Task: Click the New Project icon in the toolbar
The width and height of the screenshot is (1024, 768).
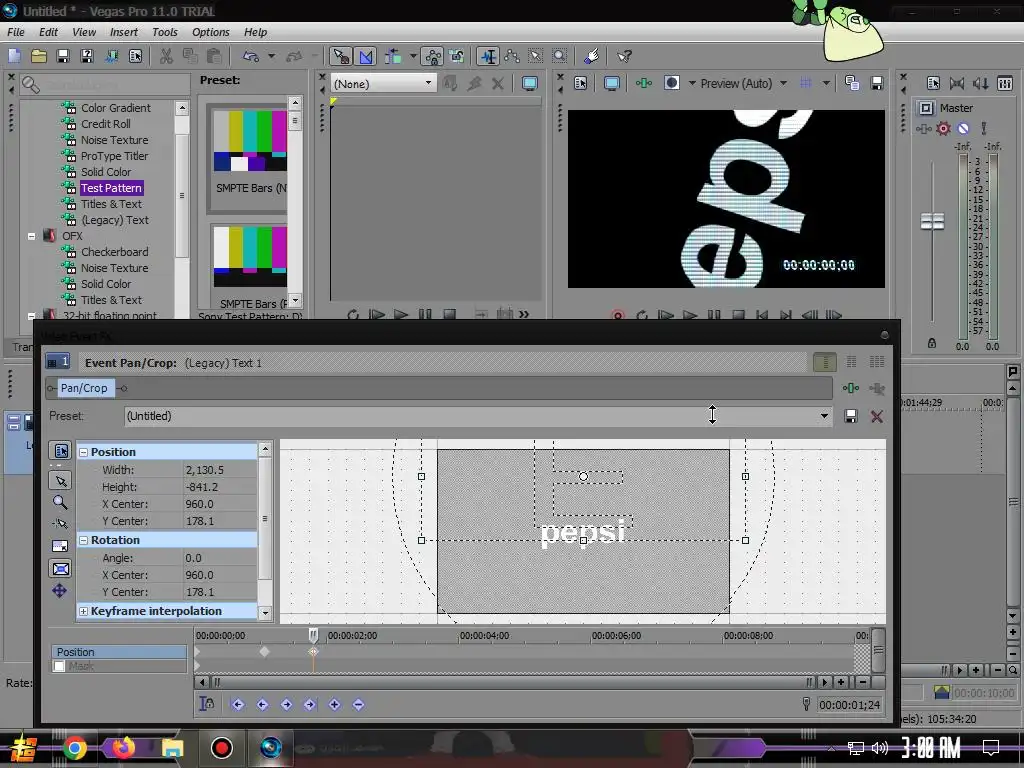Action: click(x=14, y=56)
